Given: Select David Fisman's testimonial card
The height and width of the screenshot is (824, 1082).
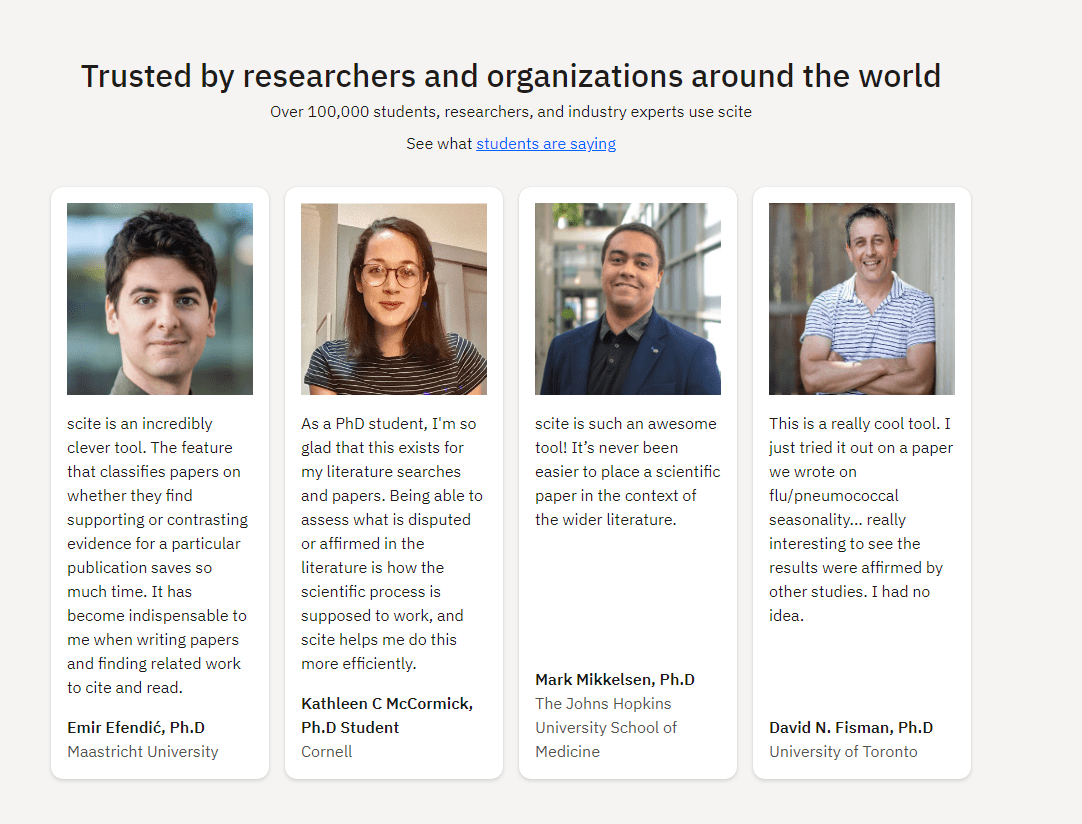Looking at the screenshot, I should [861, 480].
